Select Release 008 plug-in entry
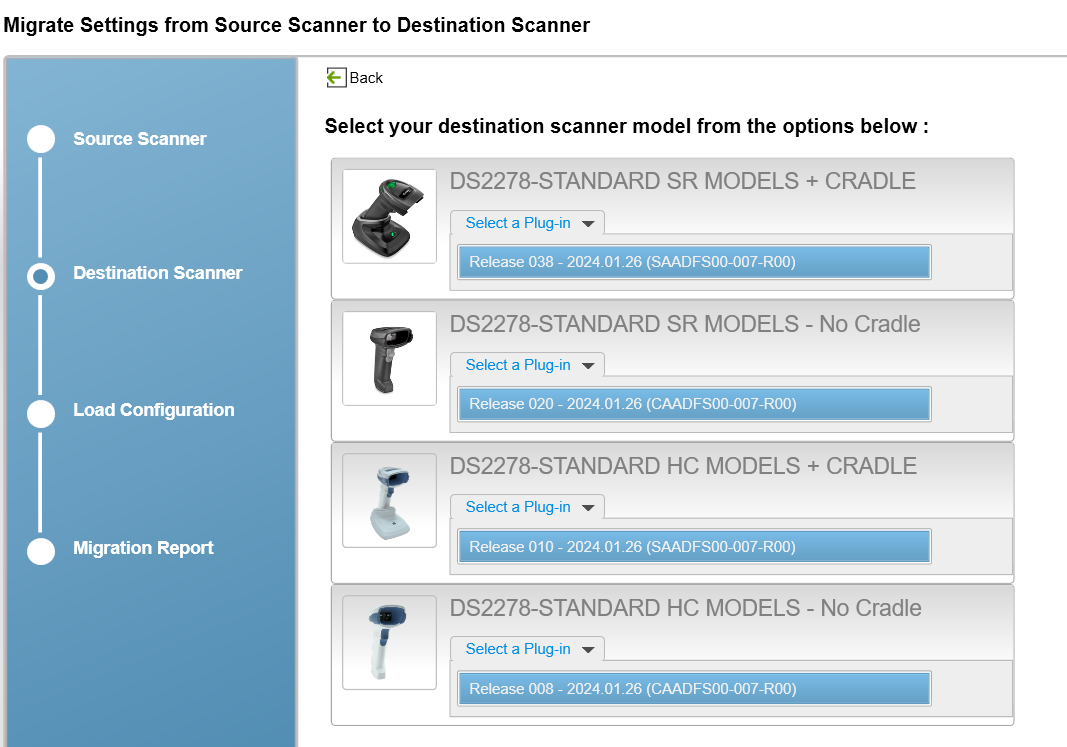This screenshot has height=747, width=1067. click(694, 687)
